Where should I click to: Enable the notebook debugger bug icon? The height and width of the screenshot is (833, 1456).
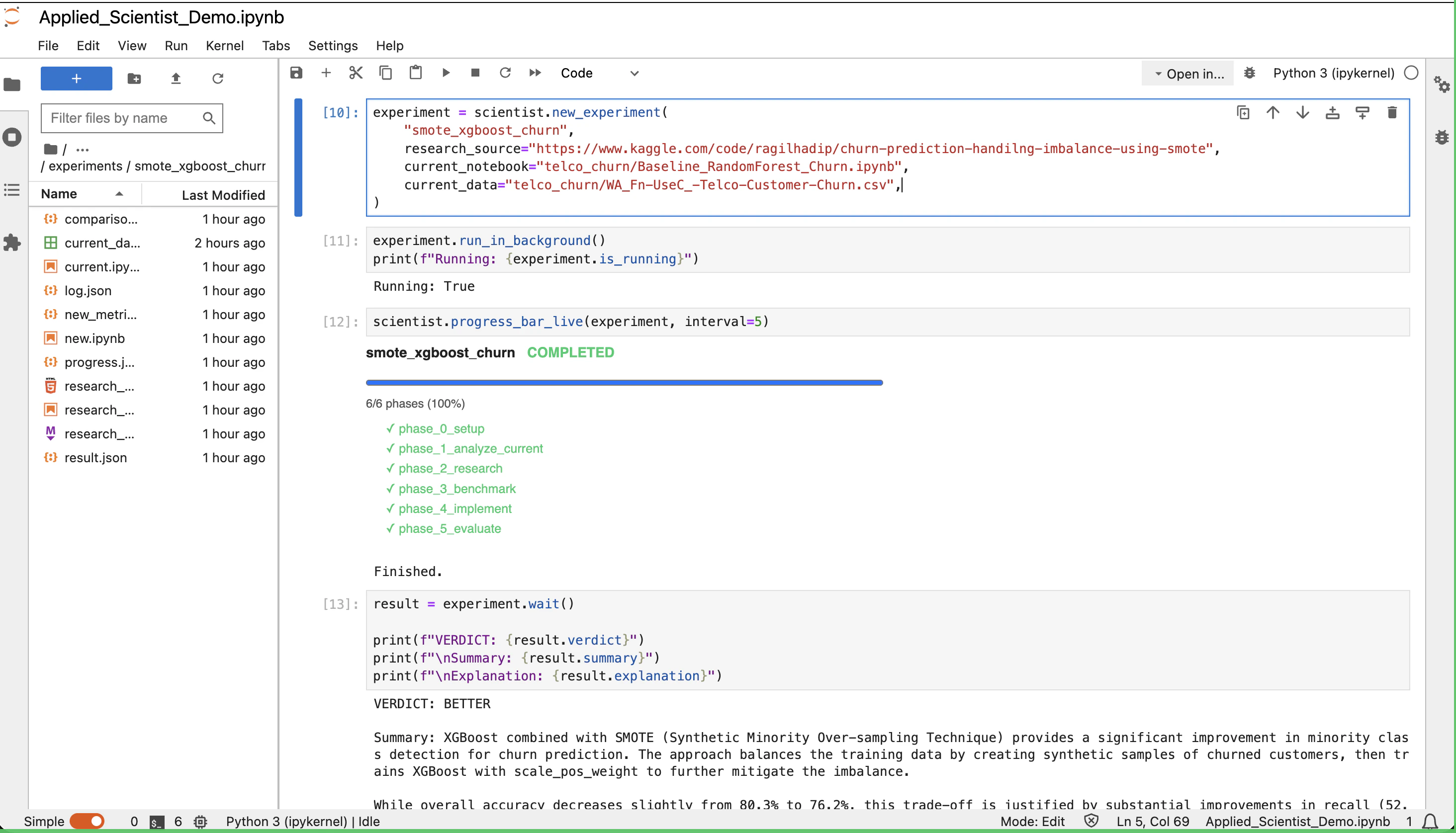[1250, 73]
